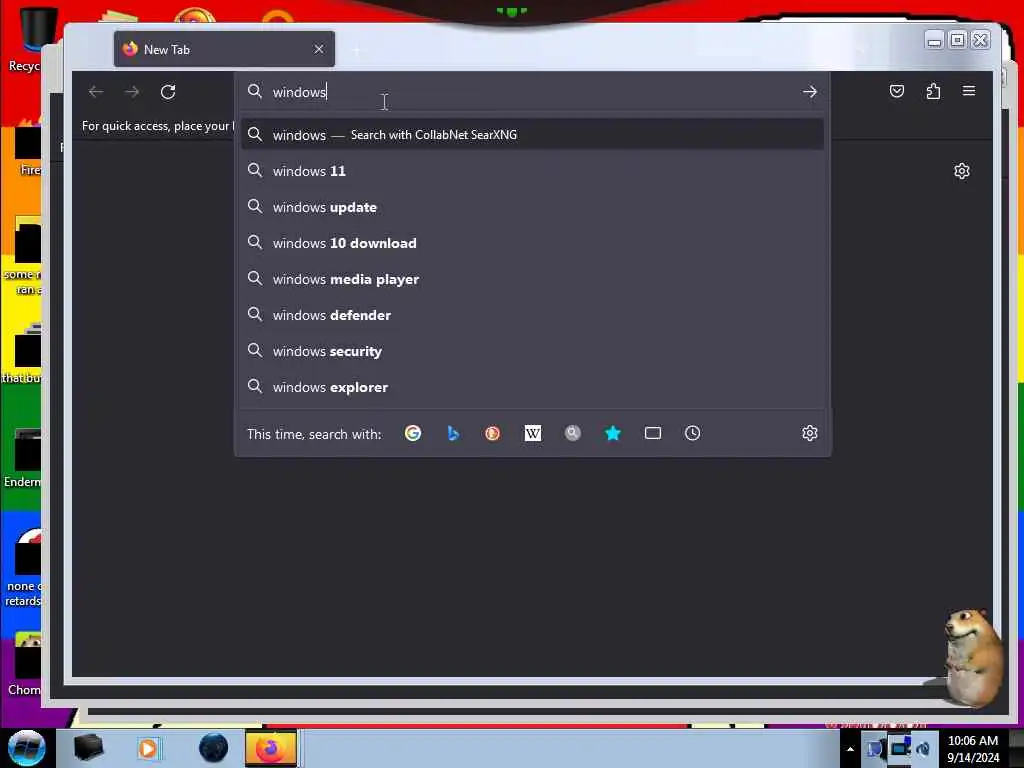Open the Save to Pocket icon
The height and width of the screenshot is (768, 1024).
click(897, 91)
